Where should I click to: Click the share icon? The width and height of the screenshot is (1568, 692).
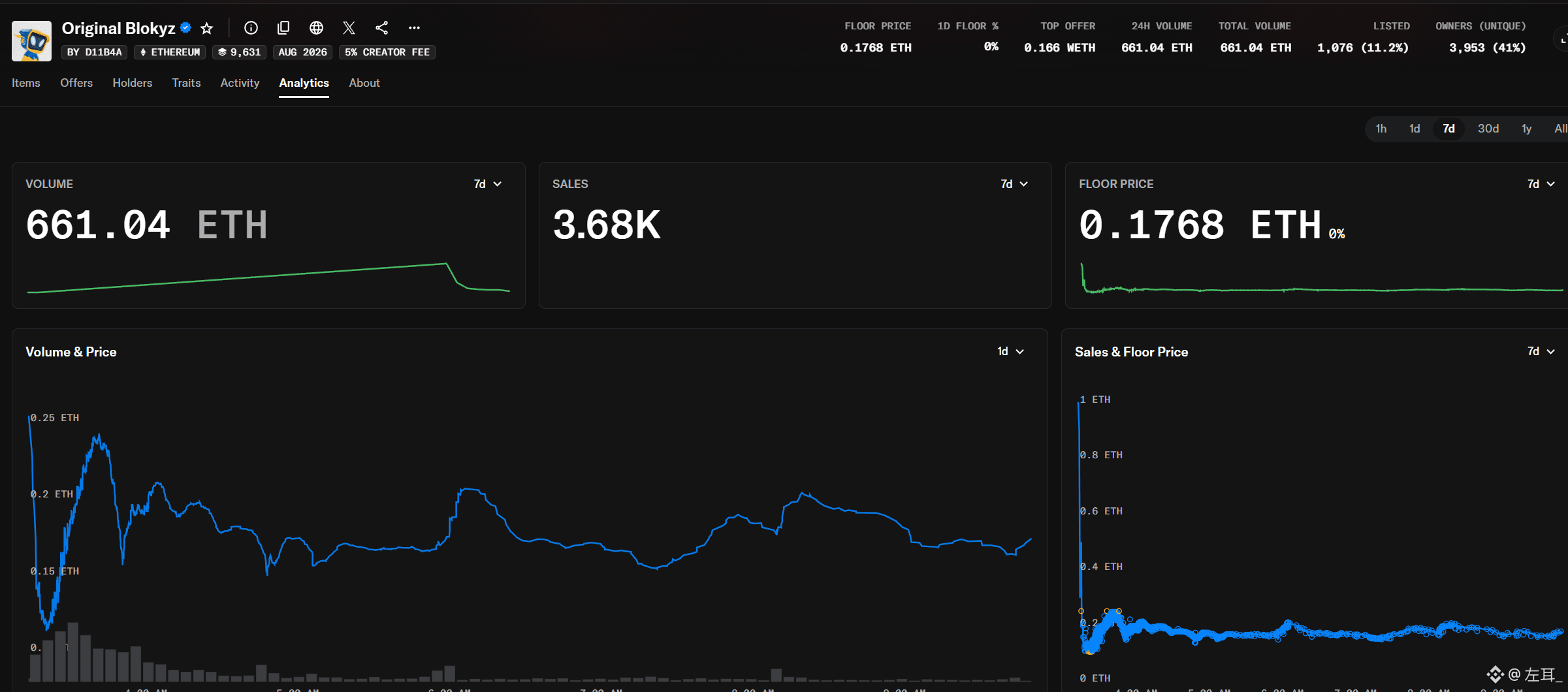(x=382, y=27)
